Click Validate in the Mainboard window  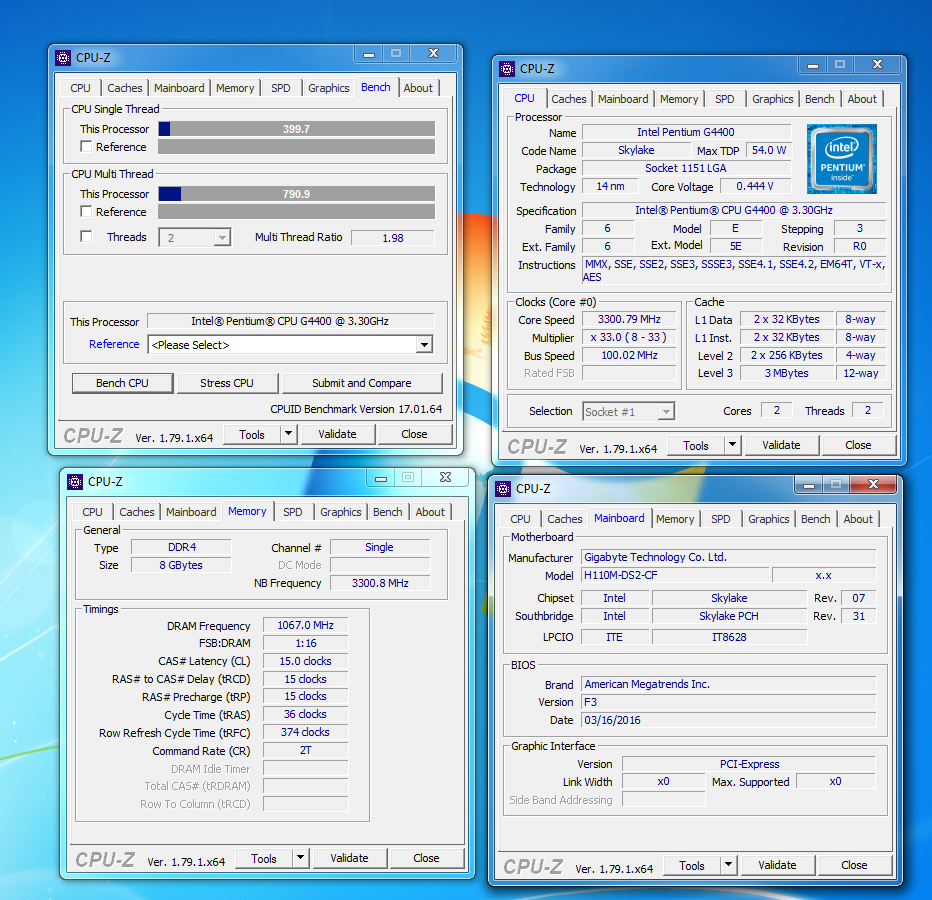tap(777, 865)
